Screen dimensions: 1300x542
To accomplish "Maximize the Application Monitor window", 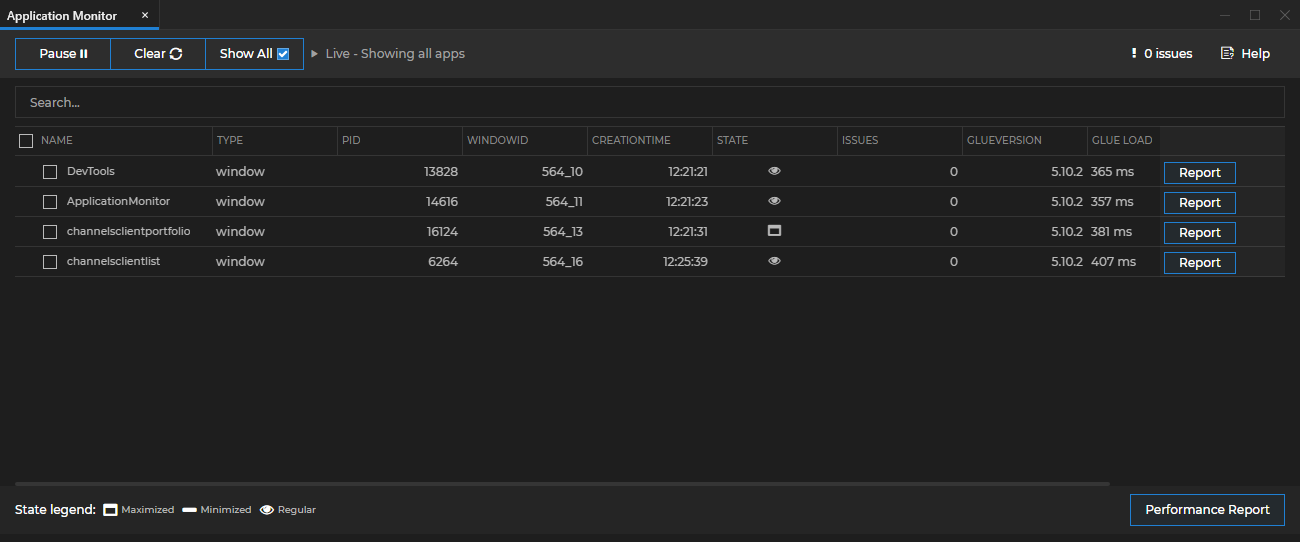I will point(1255,15).
